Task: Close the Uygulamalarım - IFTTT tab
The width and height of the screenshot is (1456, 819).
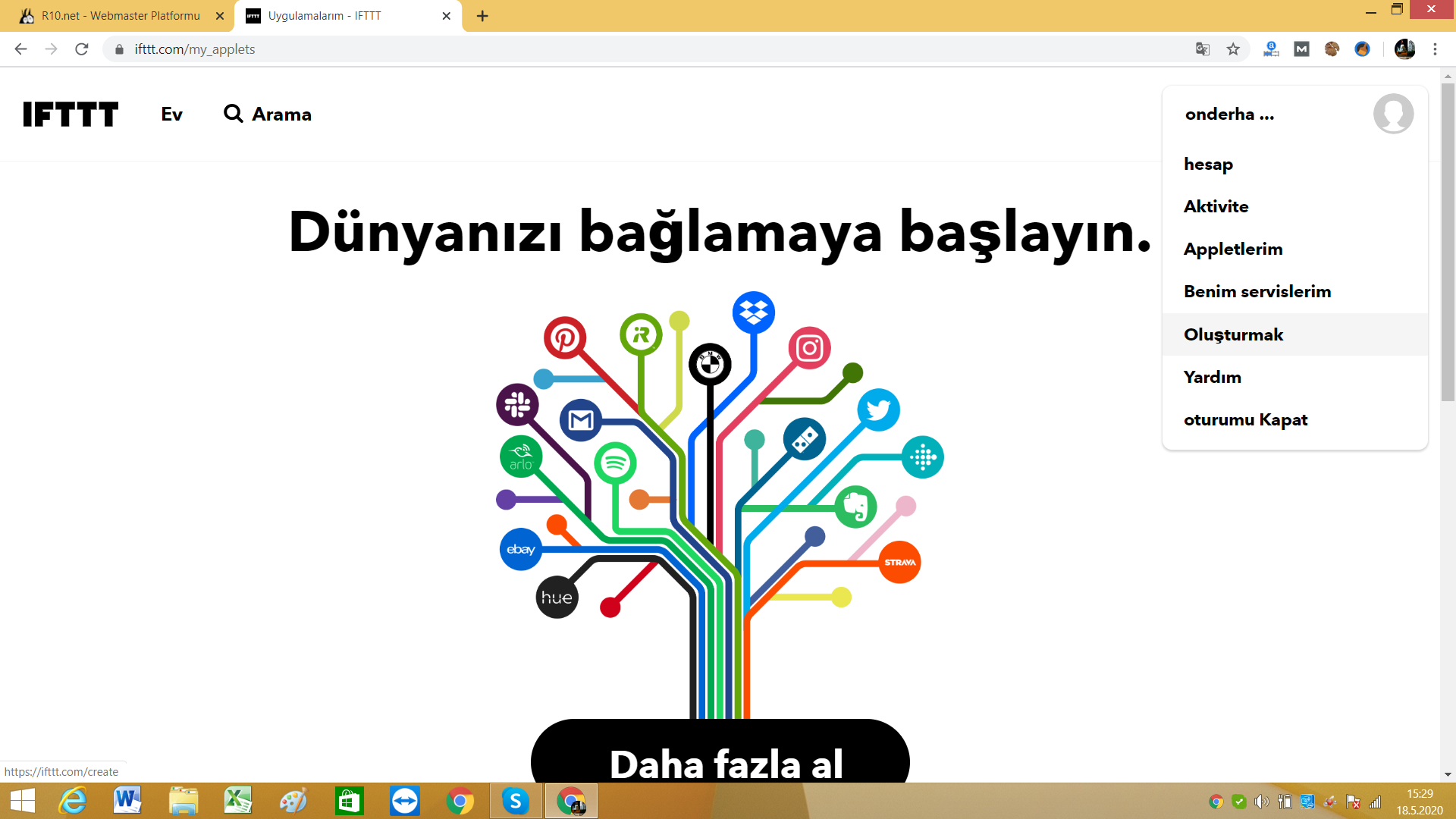Action: pos(447,16)
